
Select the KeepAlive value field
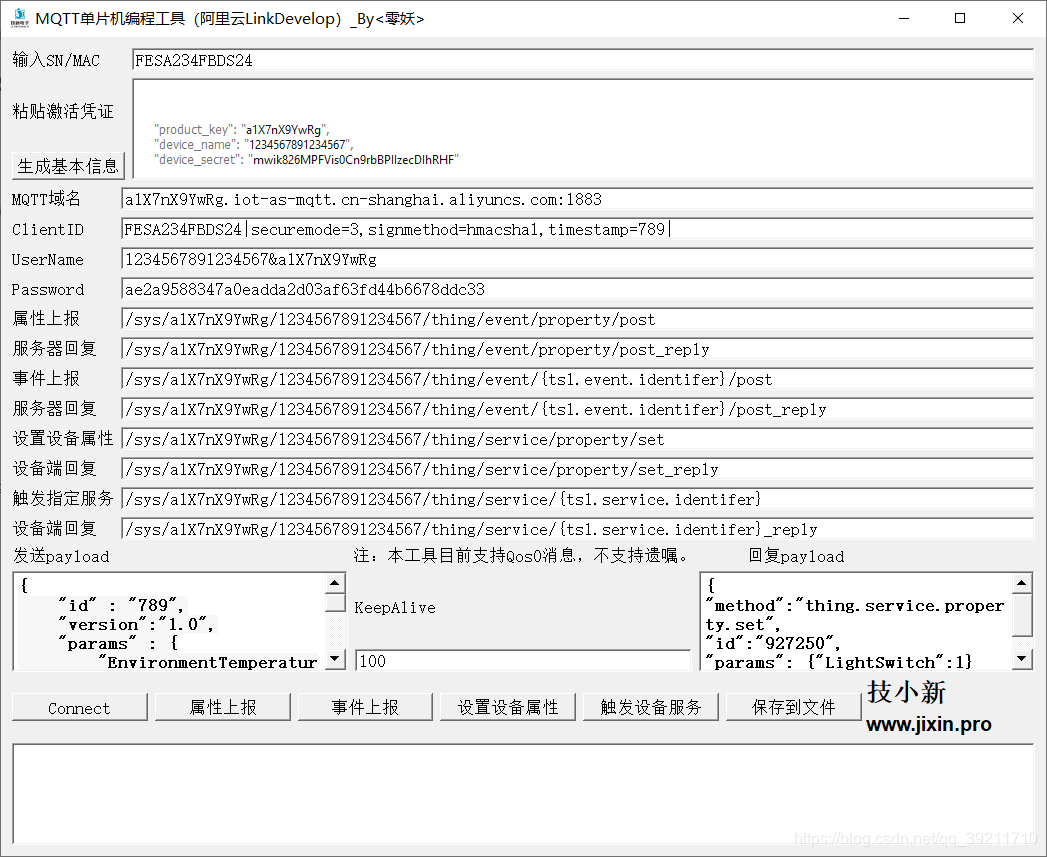[x=520, y=661]
